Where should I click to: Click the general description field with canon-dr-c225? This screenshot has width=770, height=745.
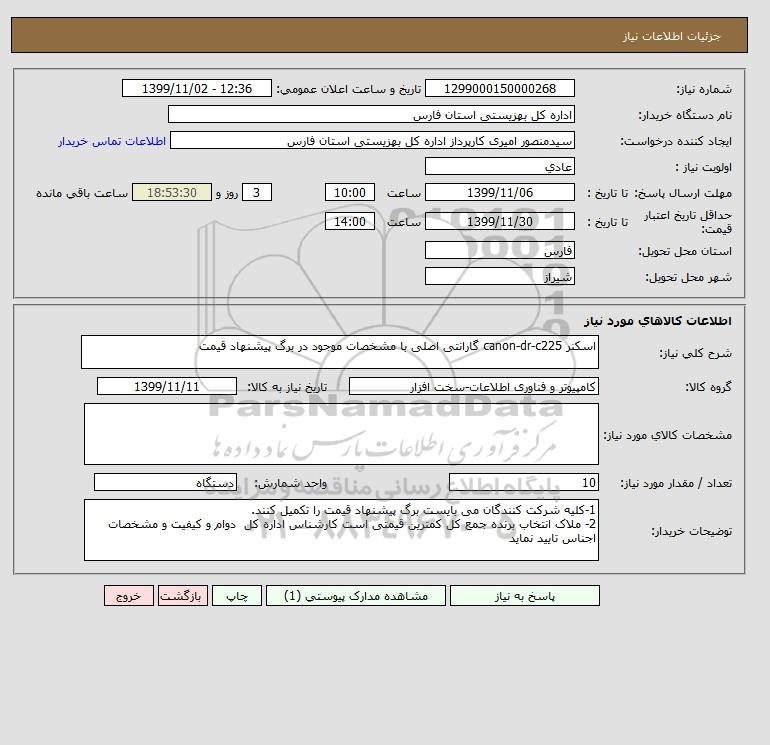340,352
